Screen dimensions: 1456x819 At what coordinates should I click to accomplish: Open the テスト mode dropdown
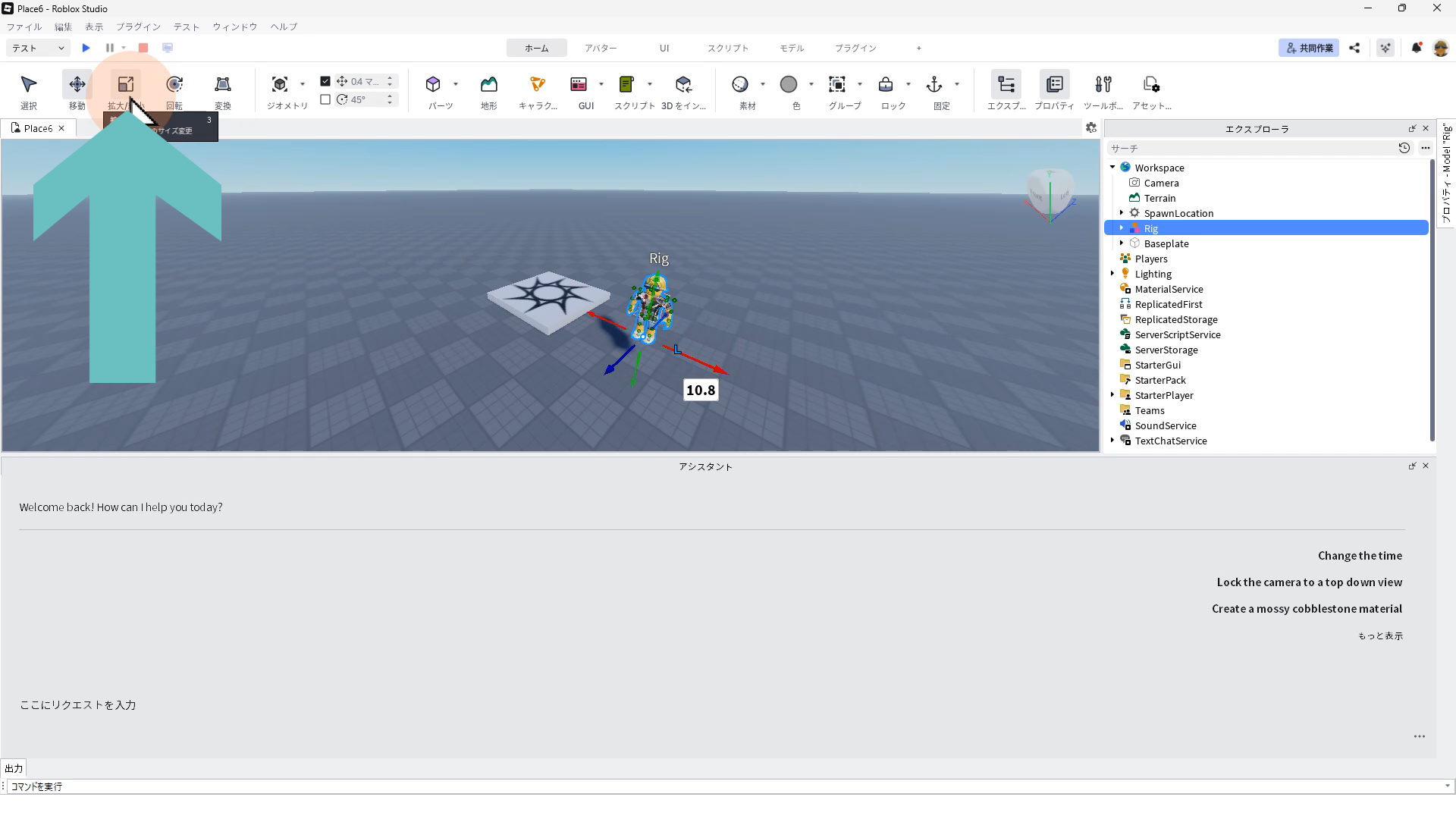(x=38, y=48)
